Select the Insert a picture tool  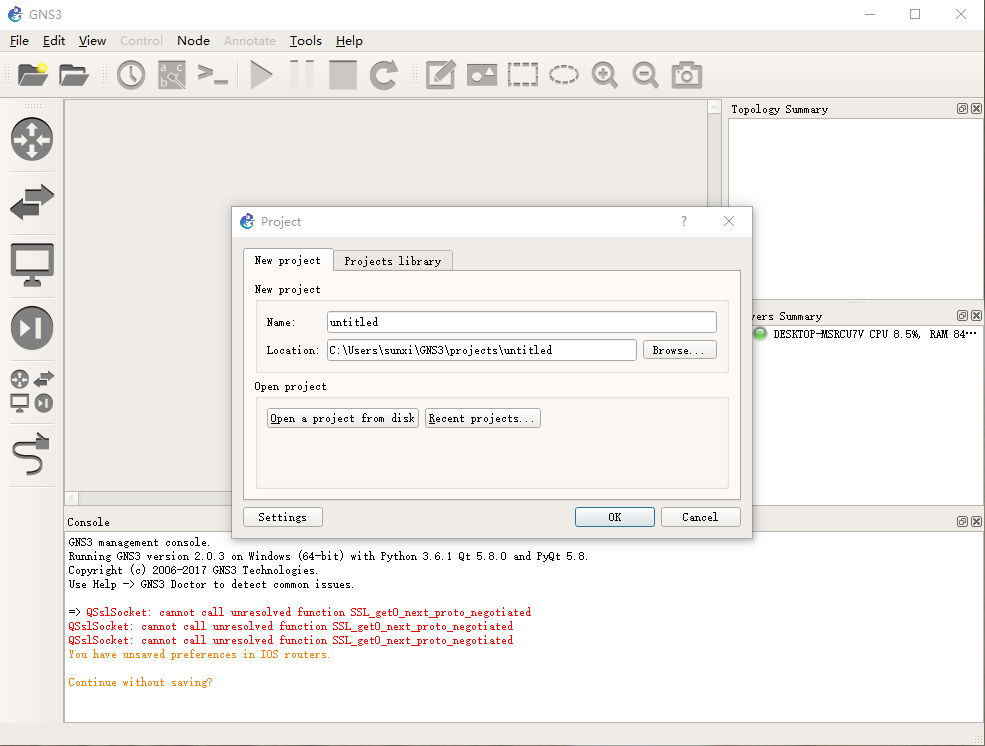click(x=482, y=75)
